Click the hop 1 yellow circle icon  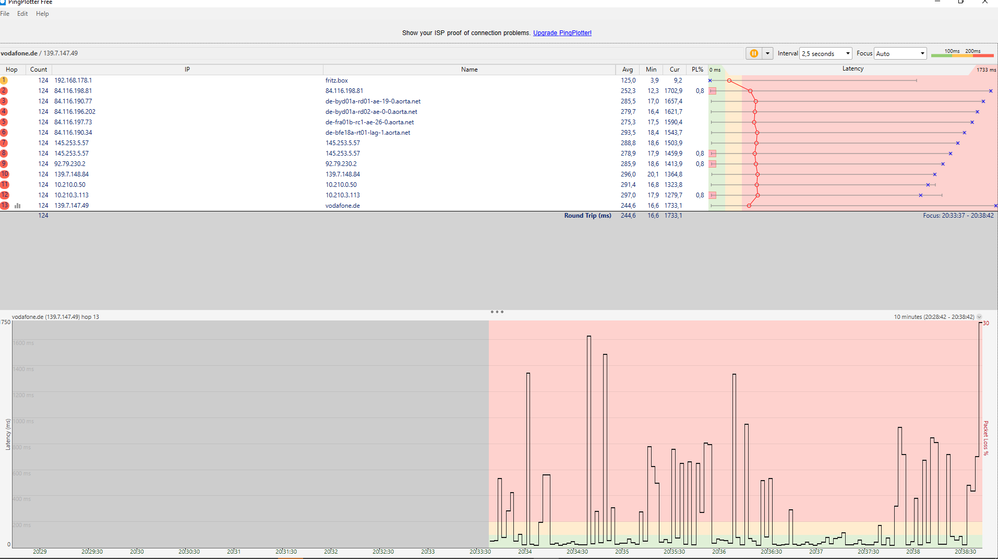click(4, 80)
